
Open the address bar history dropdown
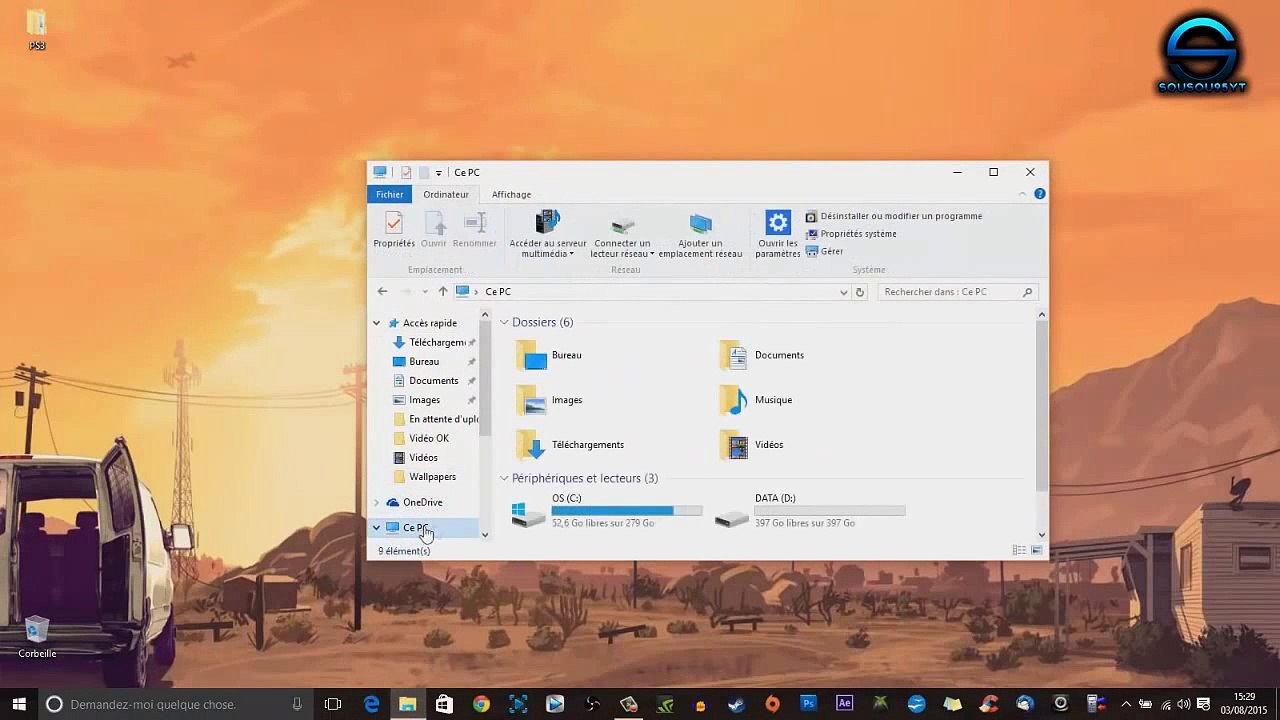pos(844,292)
